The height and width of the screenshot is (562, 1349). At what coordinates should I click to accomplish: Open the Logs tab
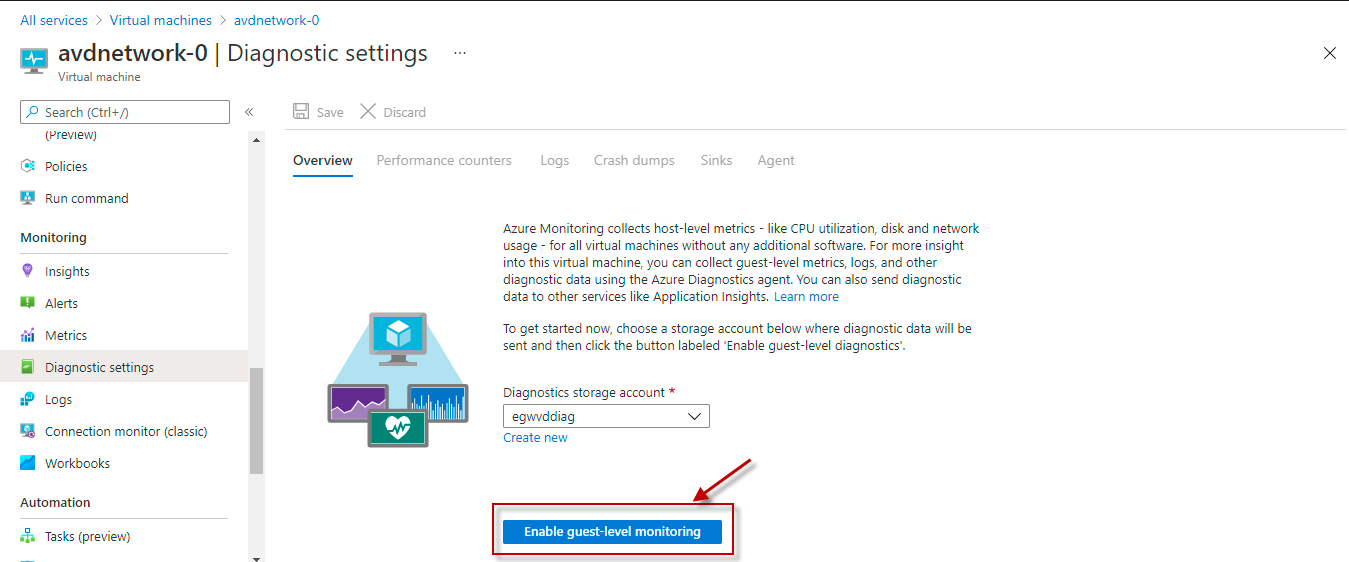coord(554,160)
